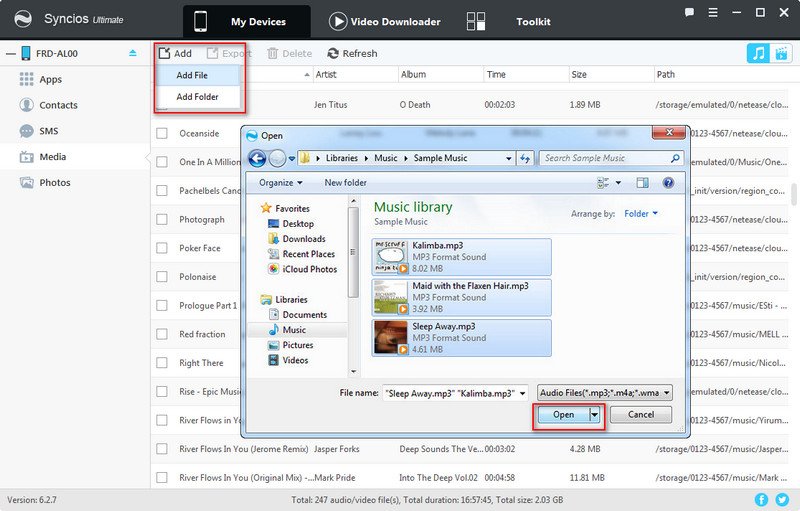The width and height of the screenshot is (800, 511).
Task: Open the Toolkit tab
Action: coord(508,21)
